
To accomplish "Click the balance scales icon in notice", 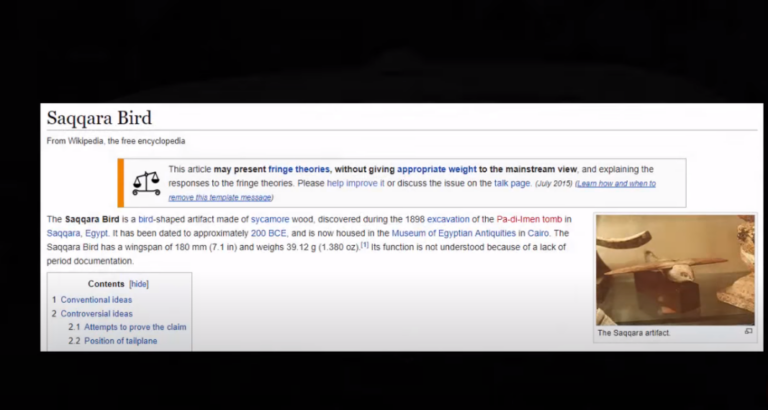I will pyautogui.click(x=146, y=184).
